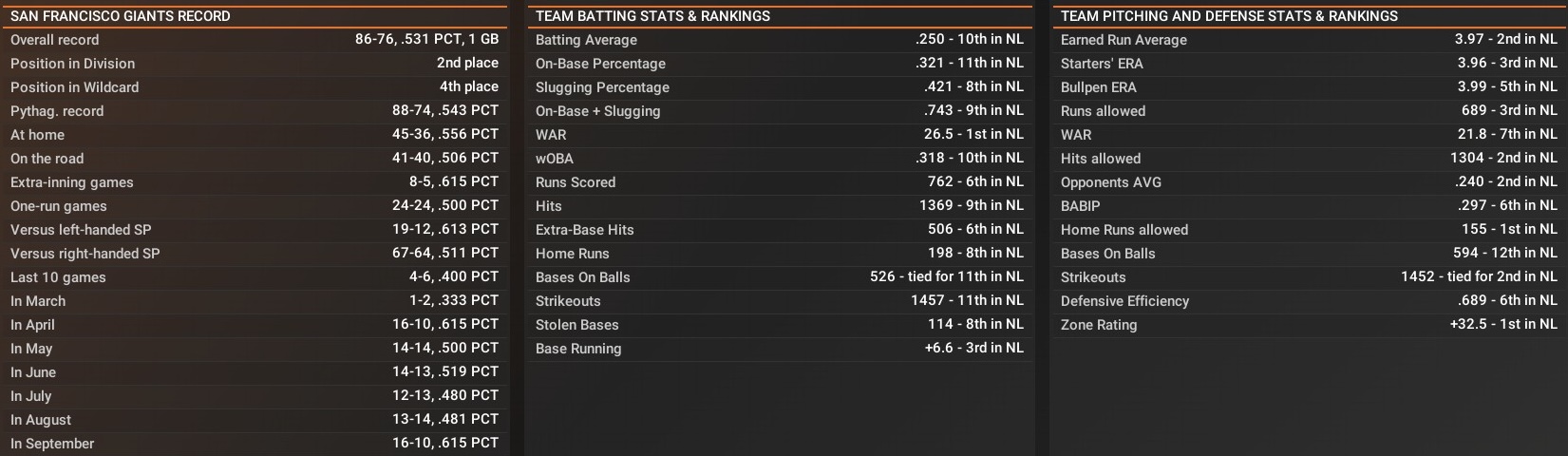Select the In September row
Image resolution: width=1568 pixels, height=456 pixels.
(254, 444)
